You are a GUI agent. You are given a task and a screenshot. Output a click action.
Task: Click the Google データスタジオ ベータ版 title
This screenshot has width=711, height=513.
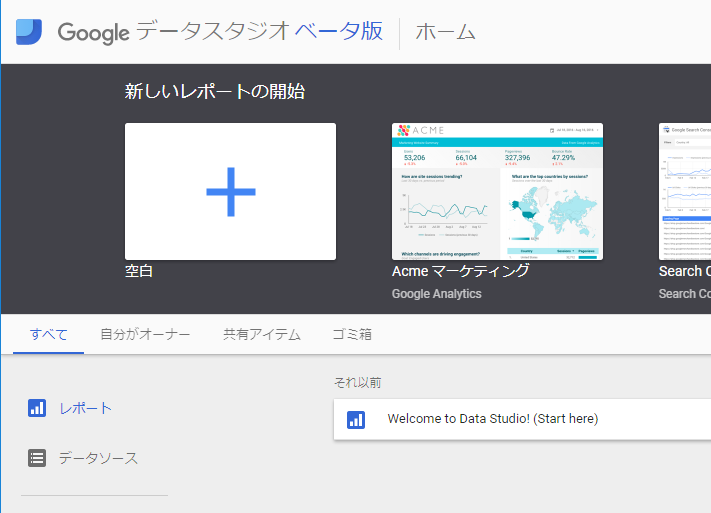[220, 32]
